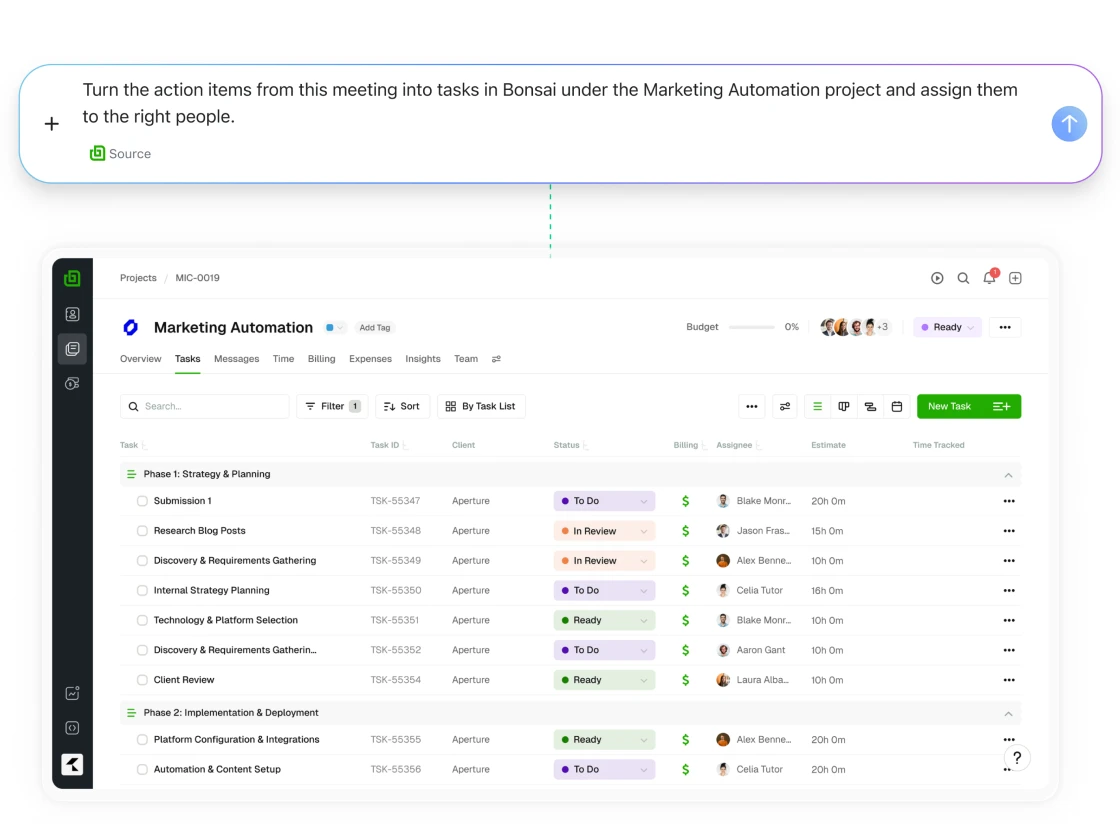Viewport: 1120px width, 840px height.
Task: Collapse Phase 2: Implementation & Deployment section
Action: point(1008,714)
